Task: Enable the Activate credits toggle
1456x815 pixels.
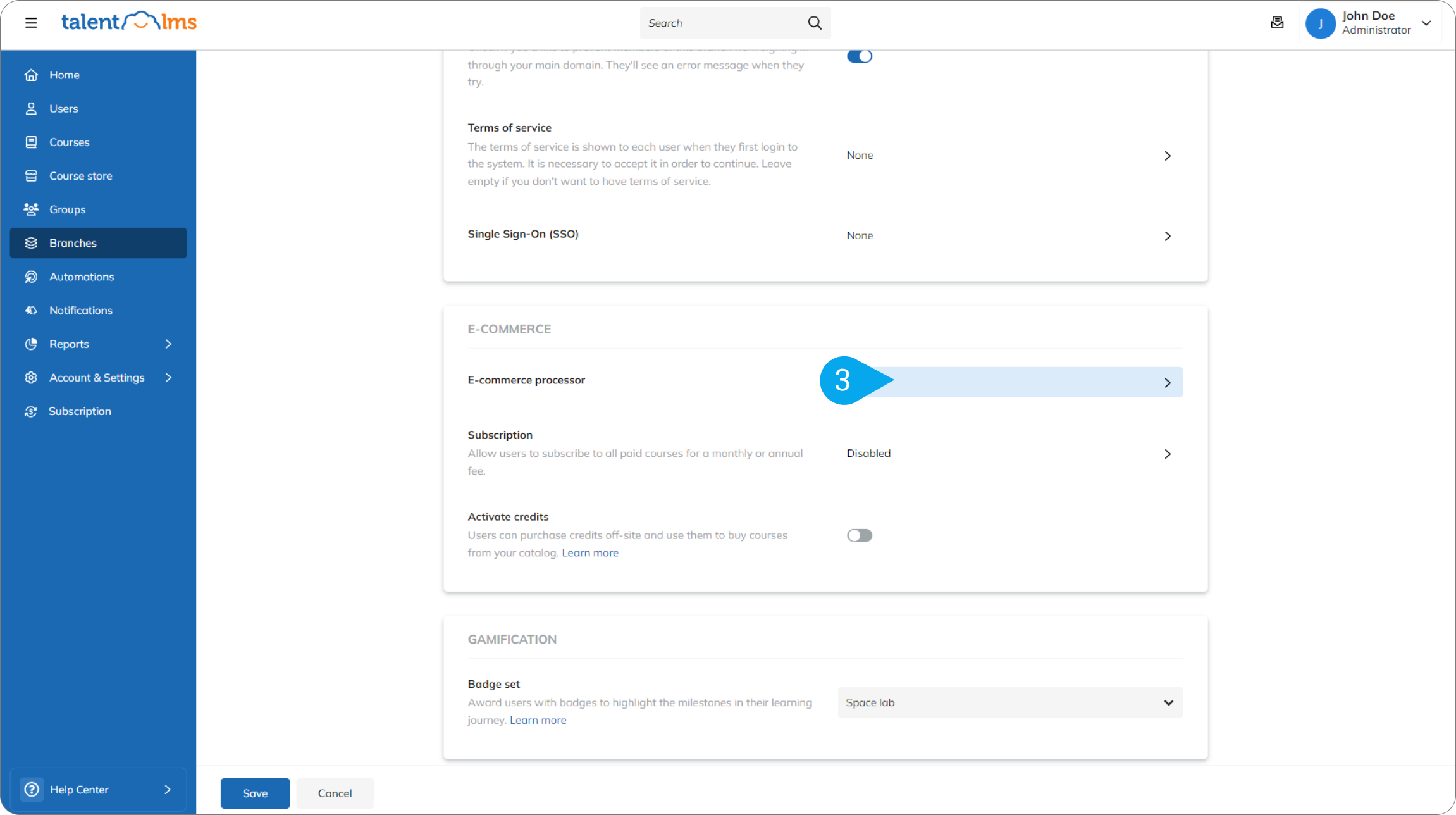Action: [x=860, y=535]
